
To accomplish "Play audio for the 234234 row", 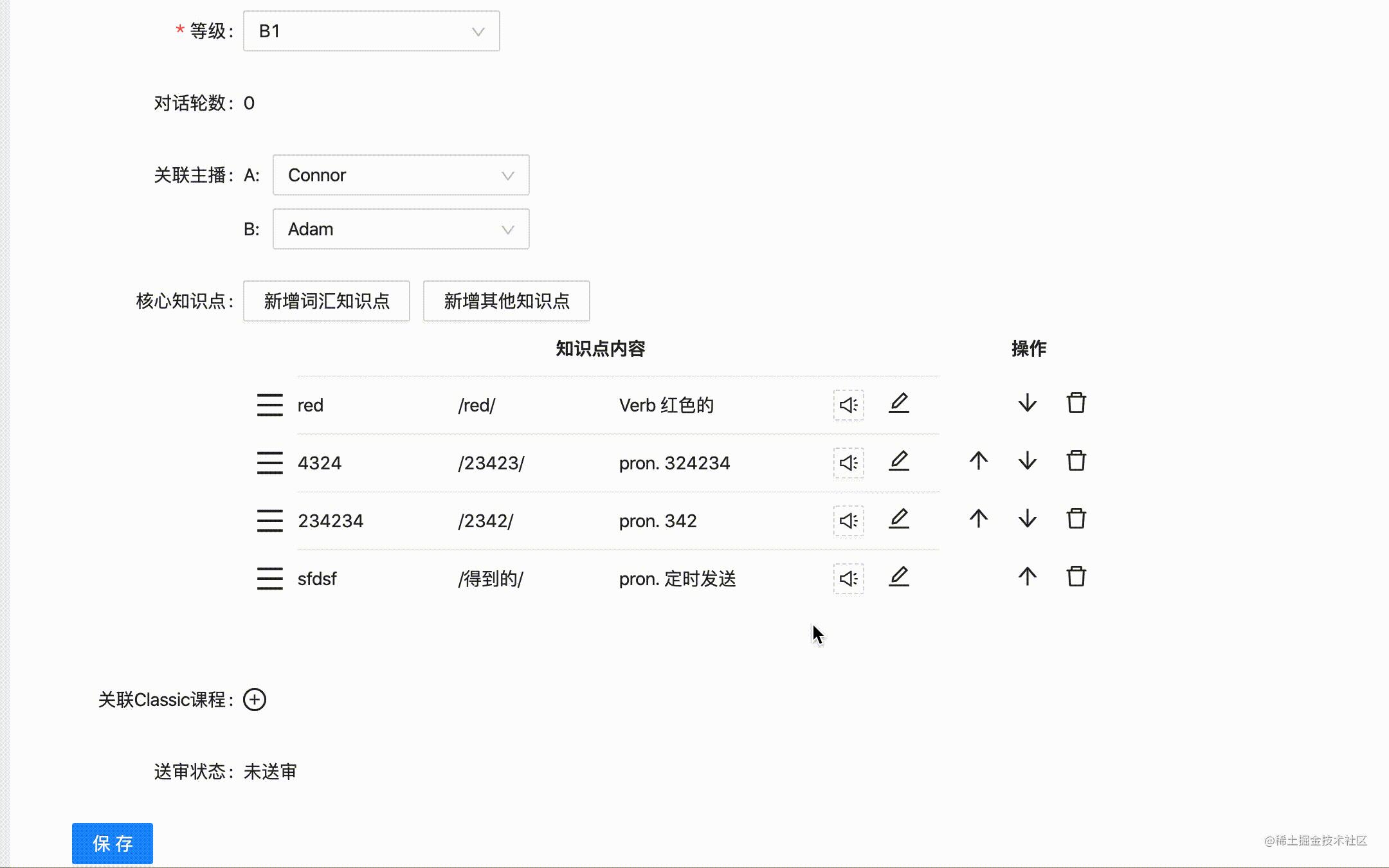I will pos(848,521).
